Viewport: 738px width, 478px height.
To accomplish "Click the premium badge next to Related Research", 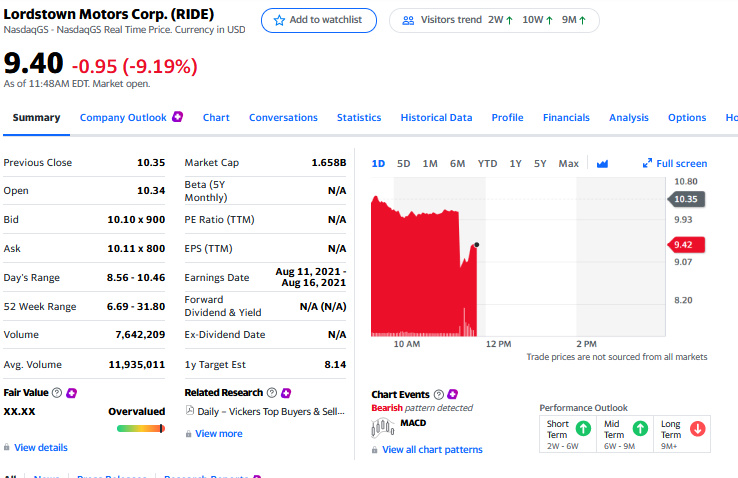I will [x=286, y=392].
